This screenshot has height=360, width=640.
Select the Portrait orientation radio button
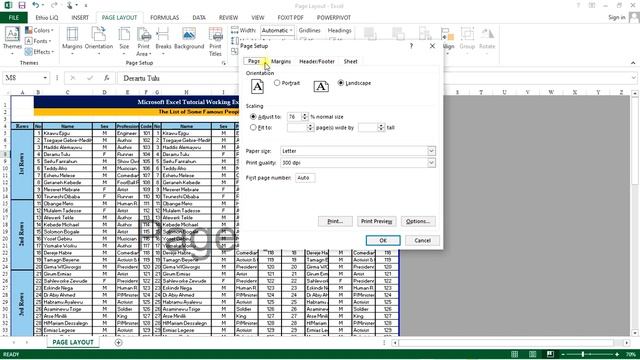click(x=277, y=83)
